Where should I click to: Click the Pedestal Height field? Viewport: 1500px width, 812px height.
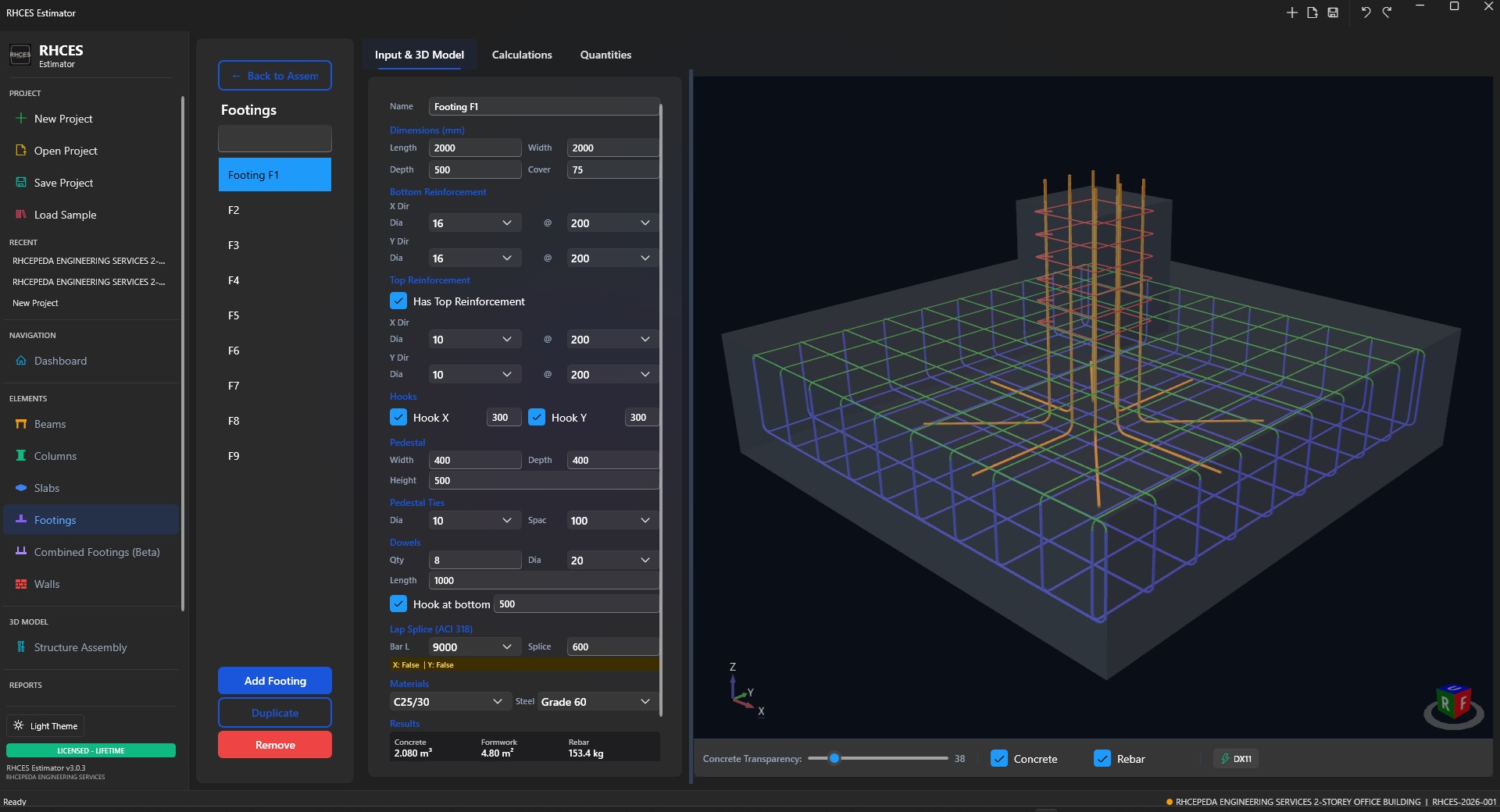pos(544,481)
